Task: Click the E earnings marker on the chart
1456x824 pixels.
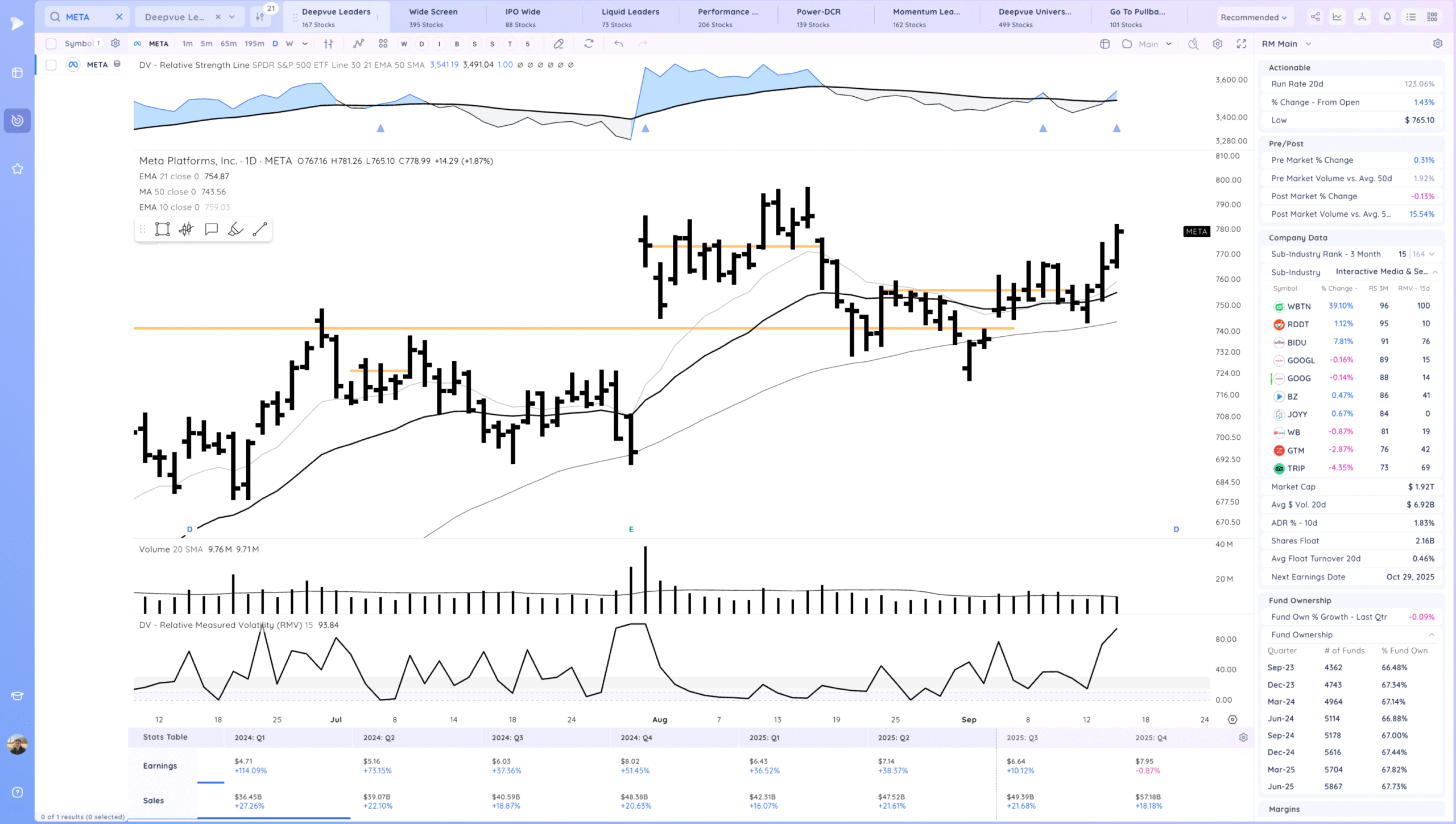Action: [x=631, y=529]
